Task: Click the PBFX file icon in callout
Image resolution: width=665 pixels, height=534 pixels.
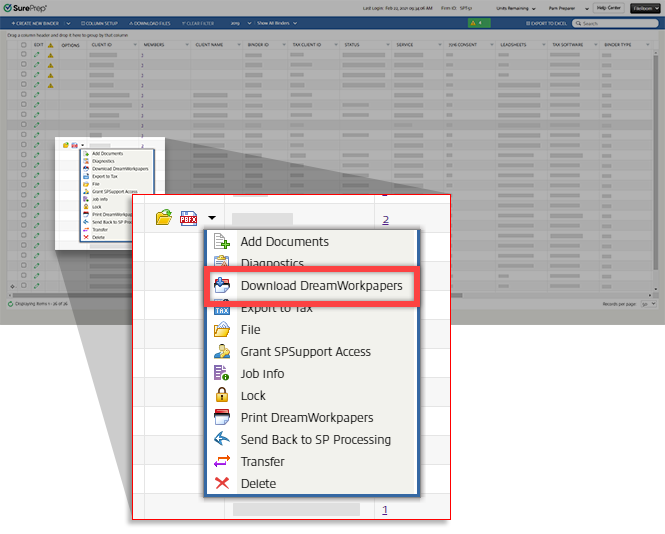Action: coord(188,218)
